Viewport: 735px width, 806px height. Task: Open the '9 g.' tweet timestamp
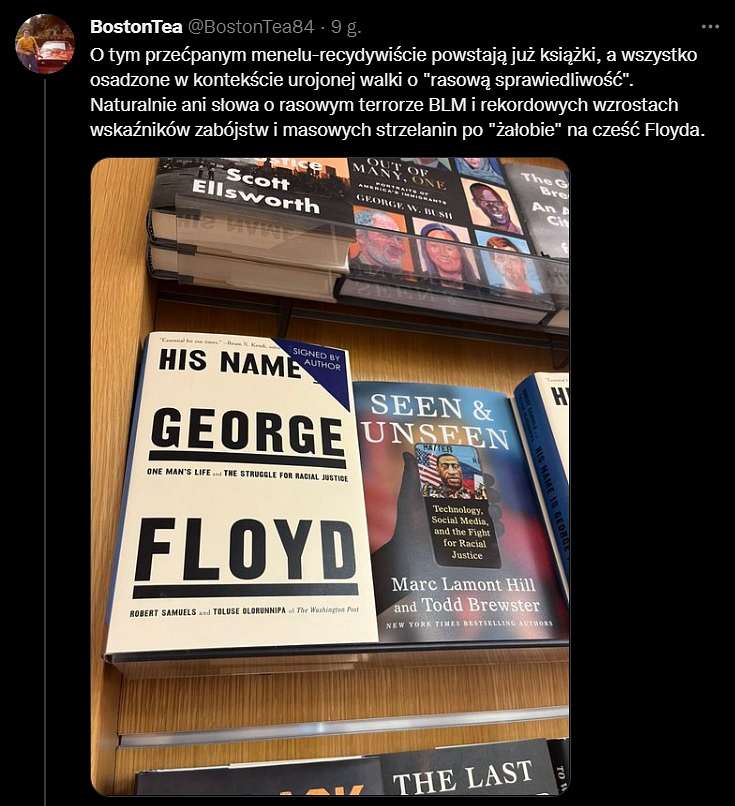point(346,27)
